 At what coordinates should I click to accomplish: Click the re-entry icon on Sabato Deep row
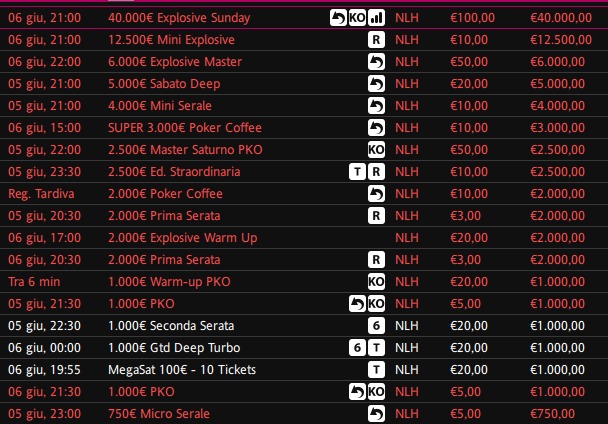tap(376, 84)
